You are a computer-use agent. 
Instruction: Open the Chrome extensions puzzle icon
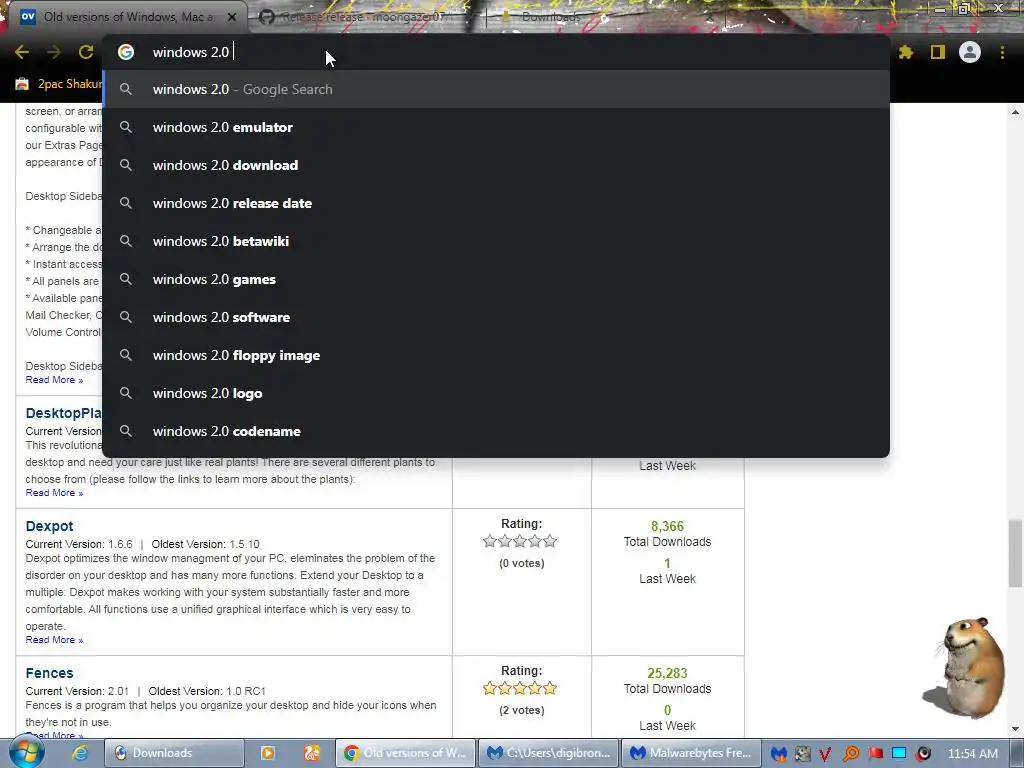point(905,52)
